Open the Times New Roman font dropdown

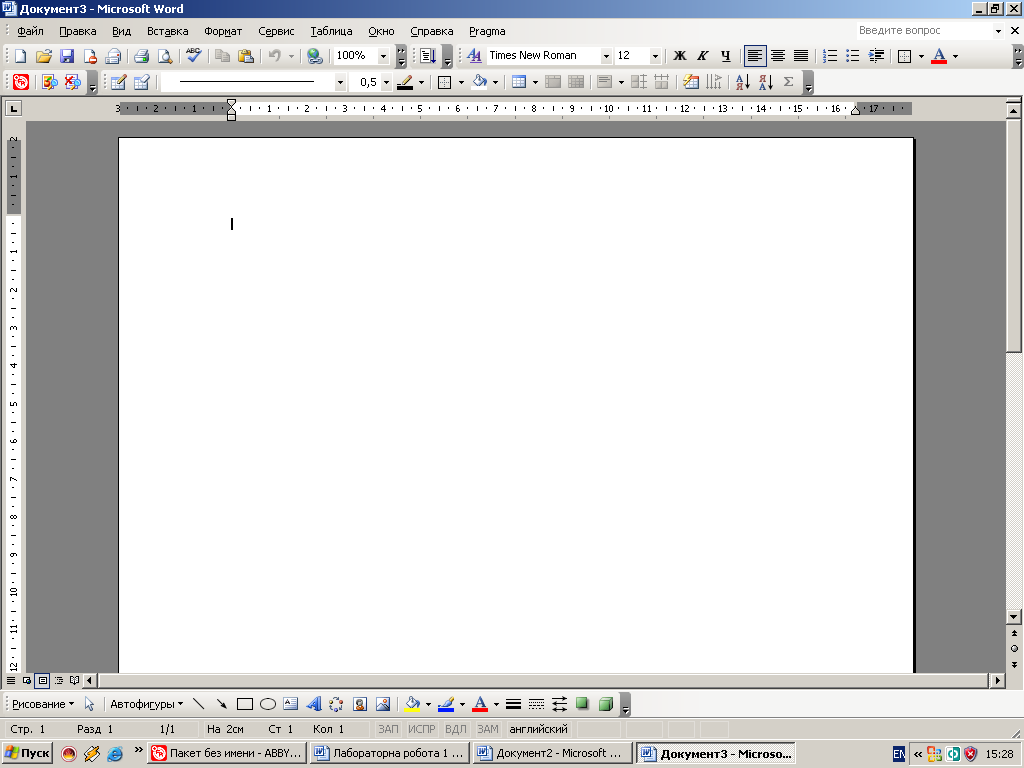point(606,56)
